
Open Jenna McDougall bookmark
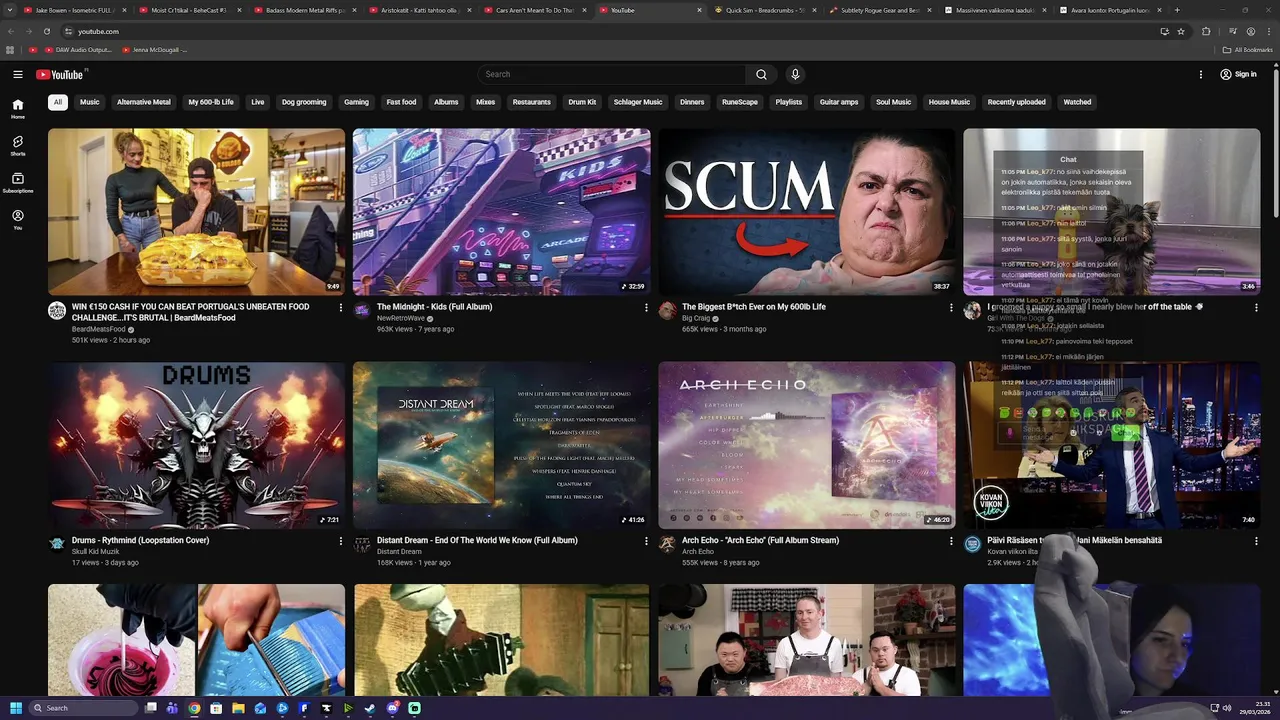click(x=154, y=49)
